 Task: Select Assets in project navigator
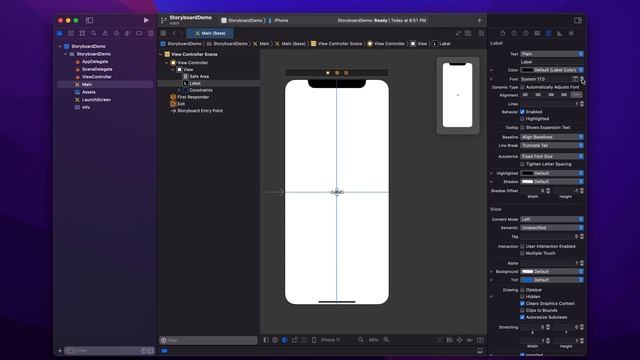[89, 92]
